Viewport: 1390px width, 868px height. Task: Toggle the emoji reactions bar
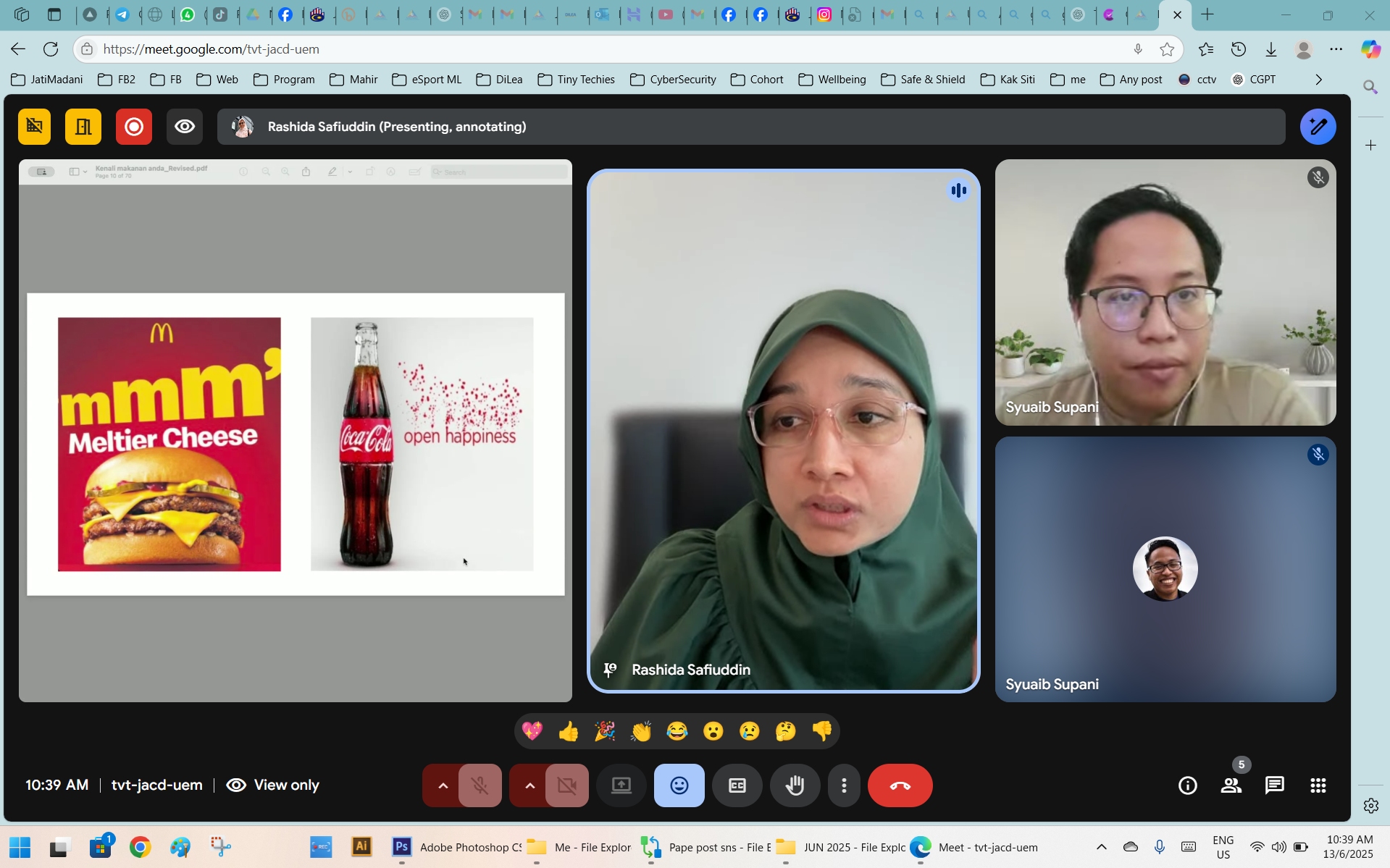click(x=679, y=785)
